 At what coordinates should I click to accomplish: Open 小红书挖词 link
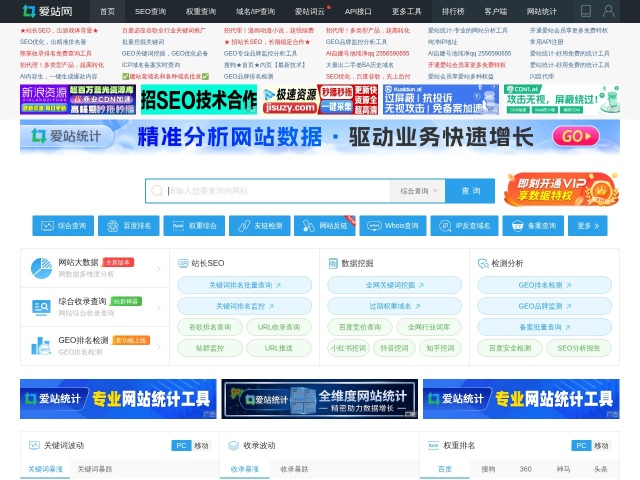click(349, 348)
